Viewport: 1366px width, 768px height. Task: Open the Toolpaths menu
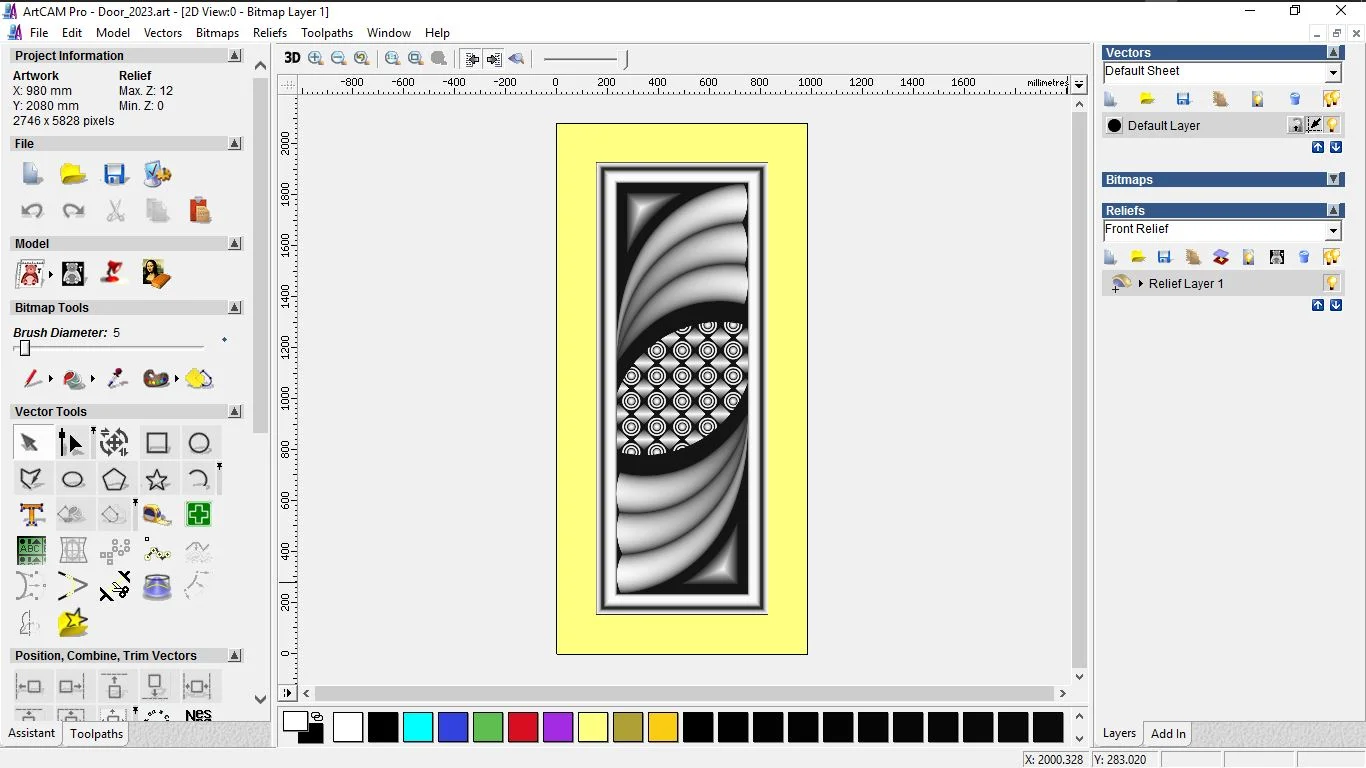(x=327, y=33)
